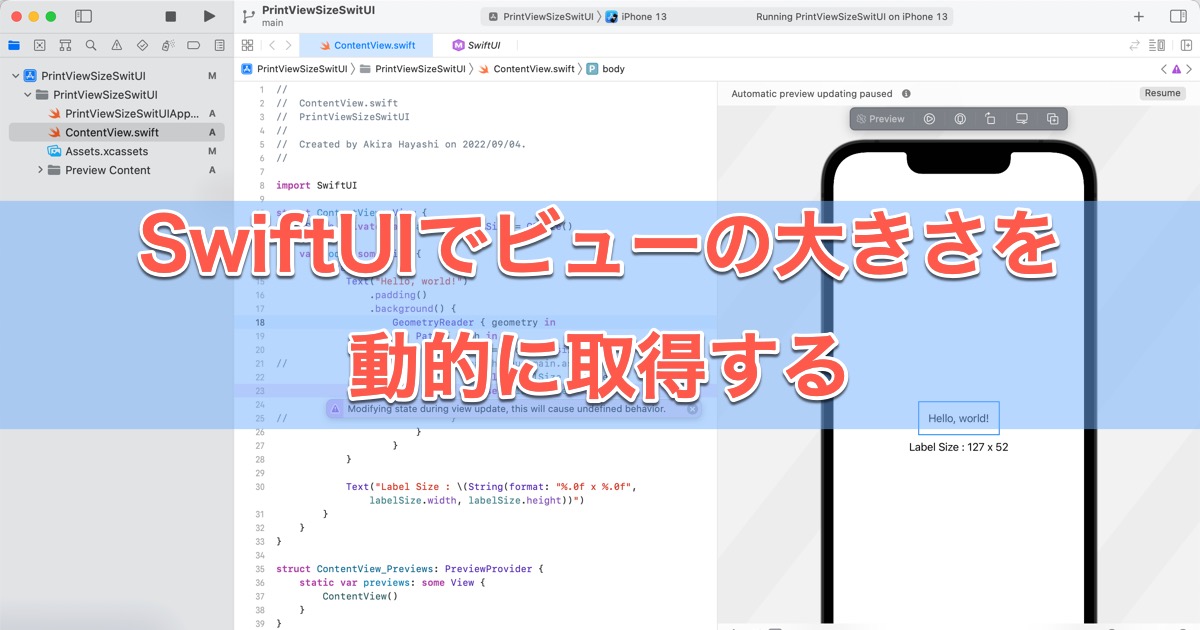Open the Find navigator magnifier icon
Screen dimensions: 1200x630
pos(91,45)
